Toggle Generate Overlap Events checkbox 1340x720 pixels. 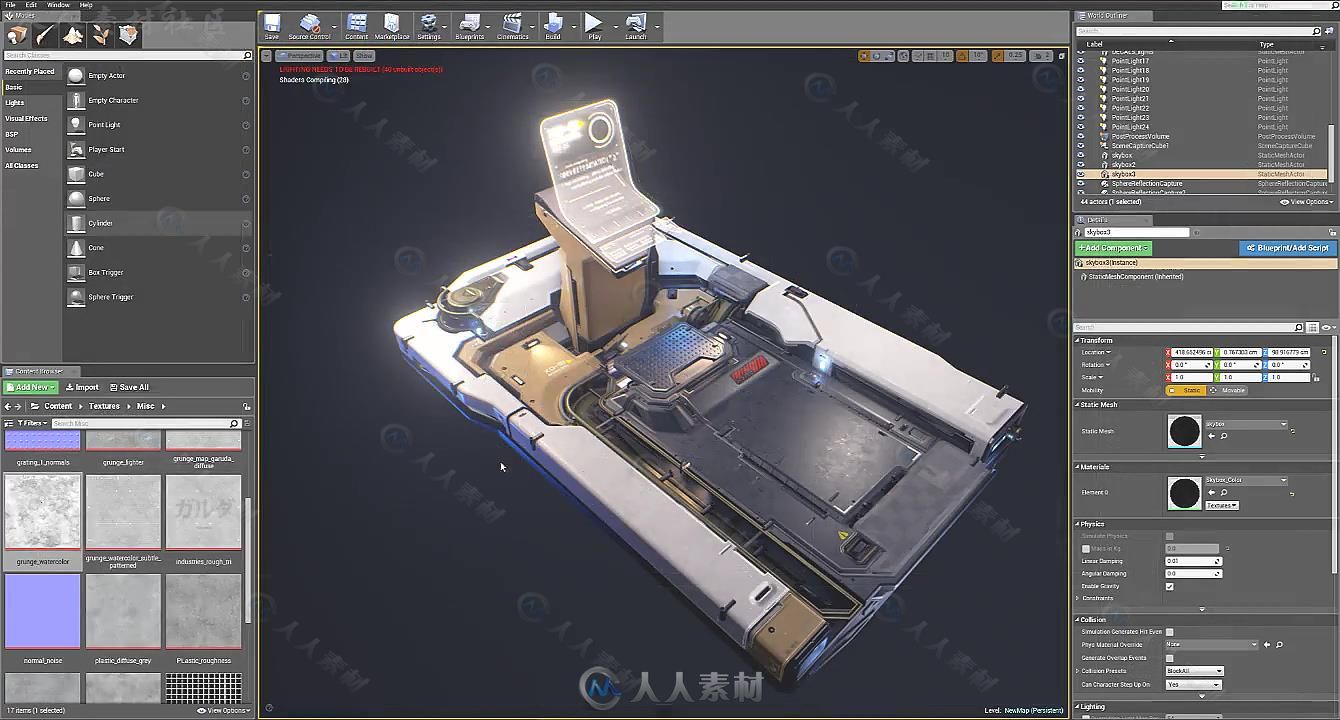pos(1169,658)
